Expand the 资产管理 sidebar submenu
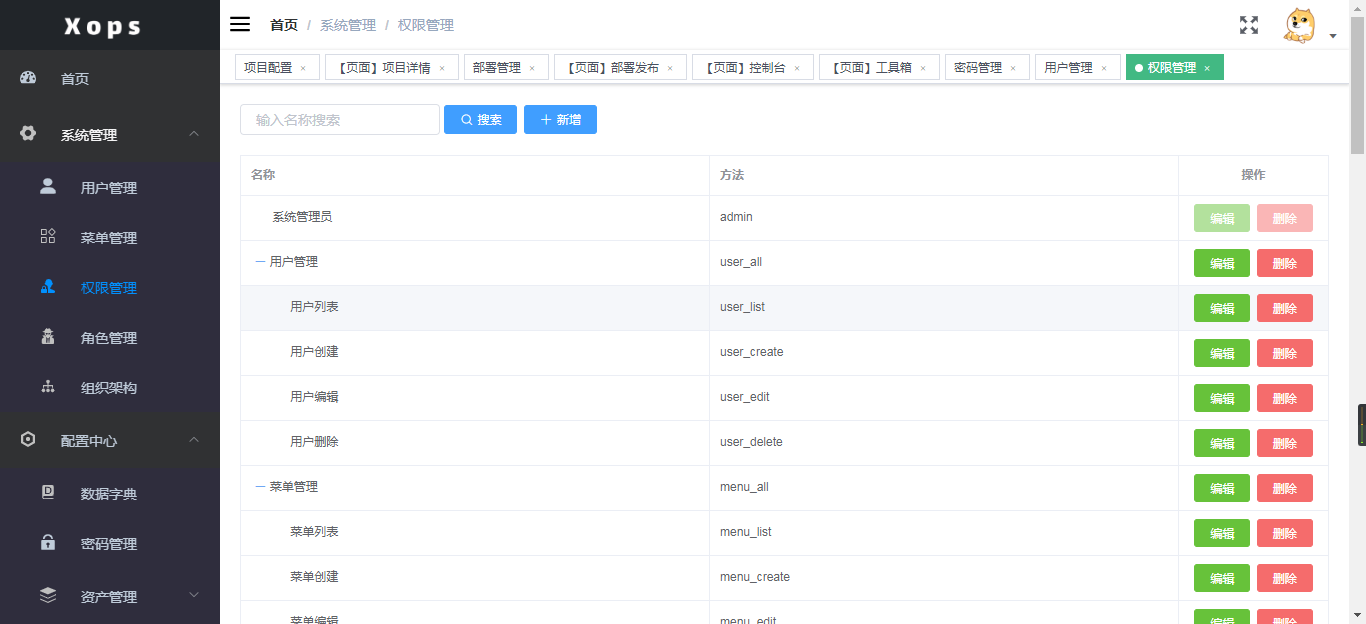Screen dimensions: 1366x624 tap(194, 596)
